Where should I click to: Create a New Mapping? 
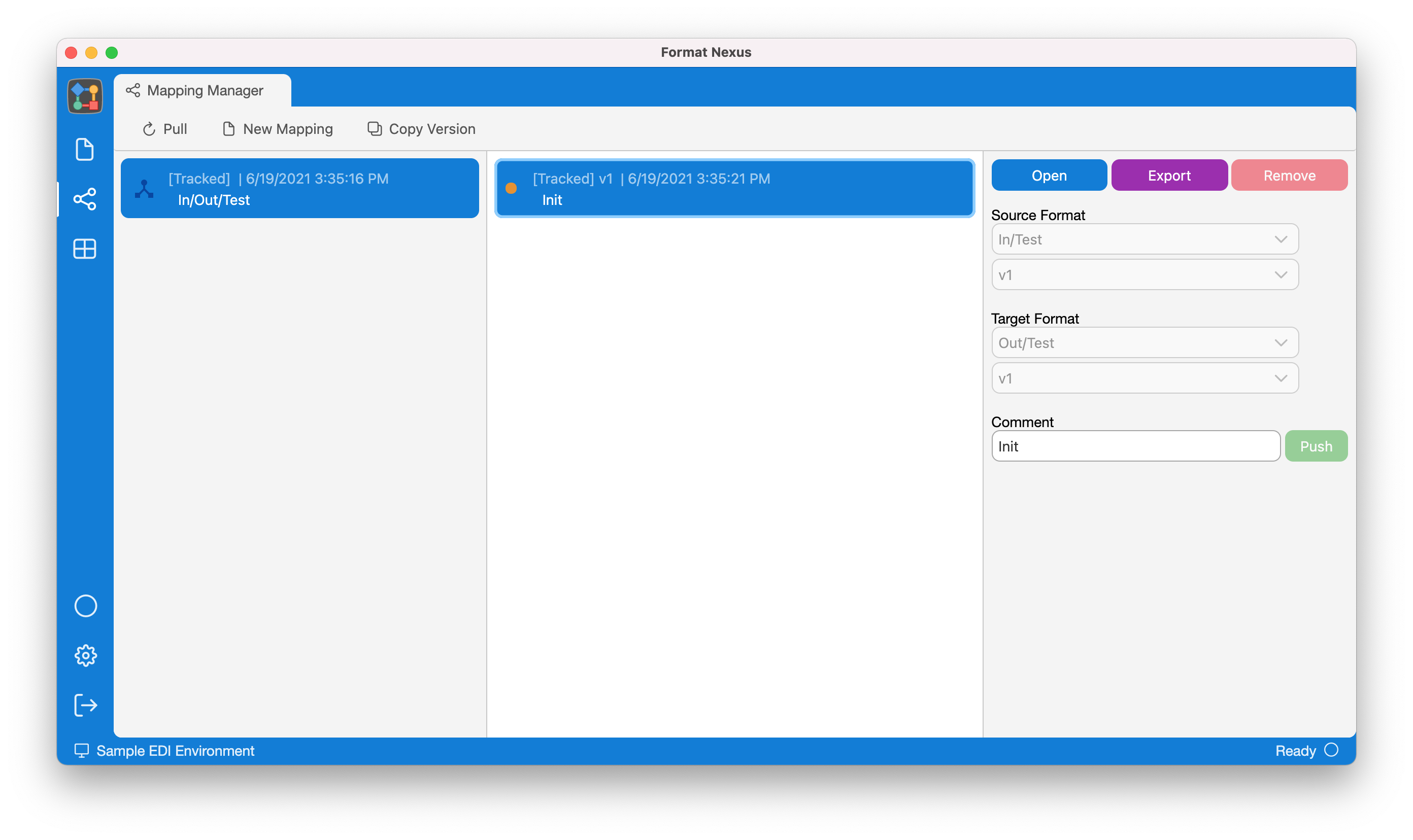(278, 129)
